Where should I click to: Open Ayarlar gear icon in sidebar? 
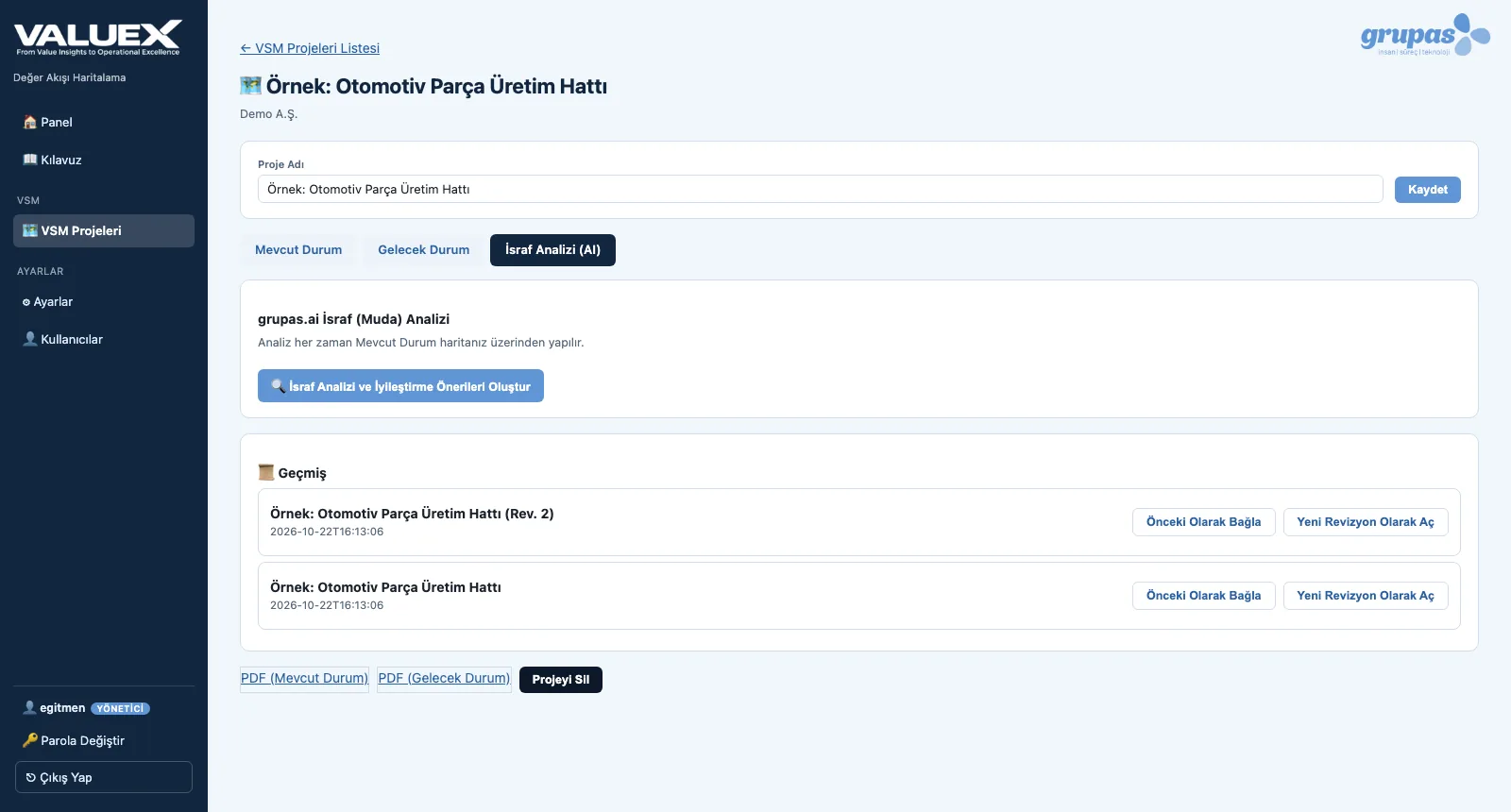pos(26,302)
